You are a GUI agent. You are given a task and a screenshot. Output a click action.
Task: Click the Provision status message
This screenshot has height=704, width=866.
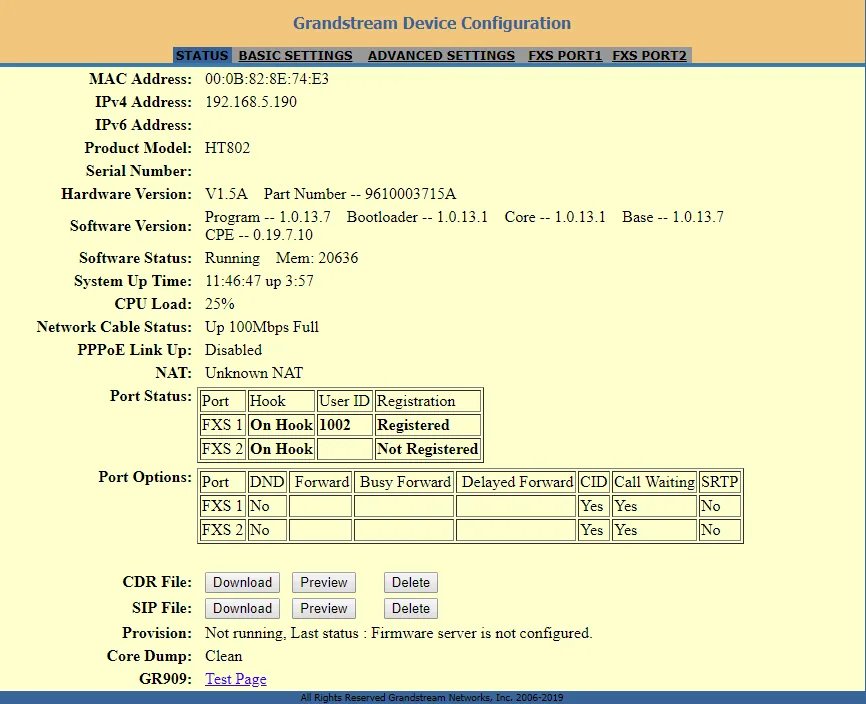tap(399, 633)
